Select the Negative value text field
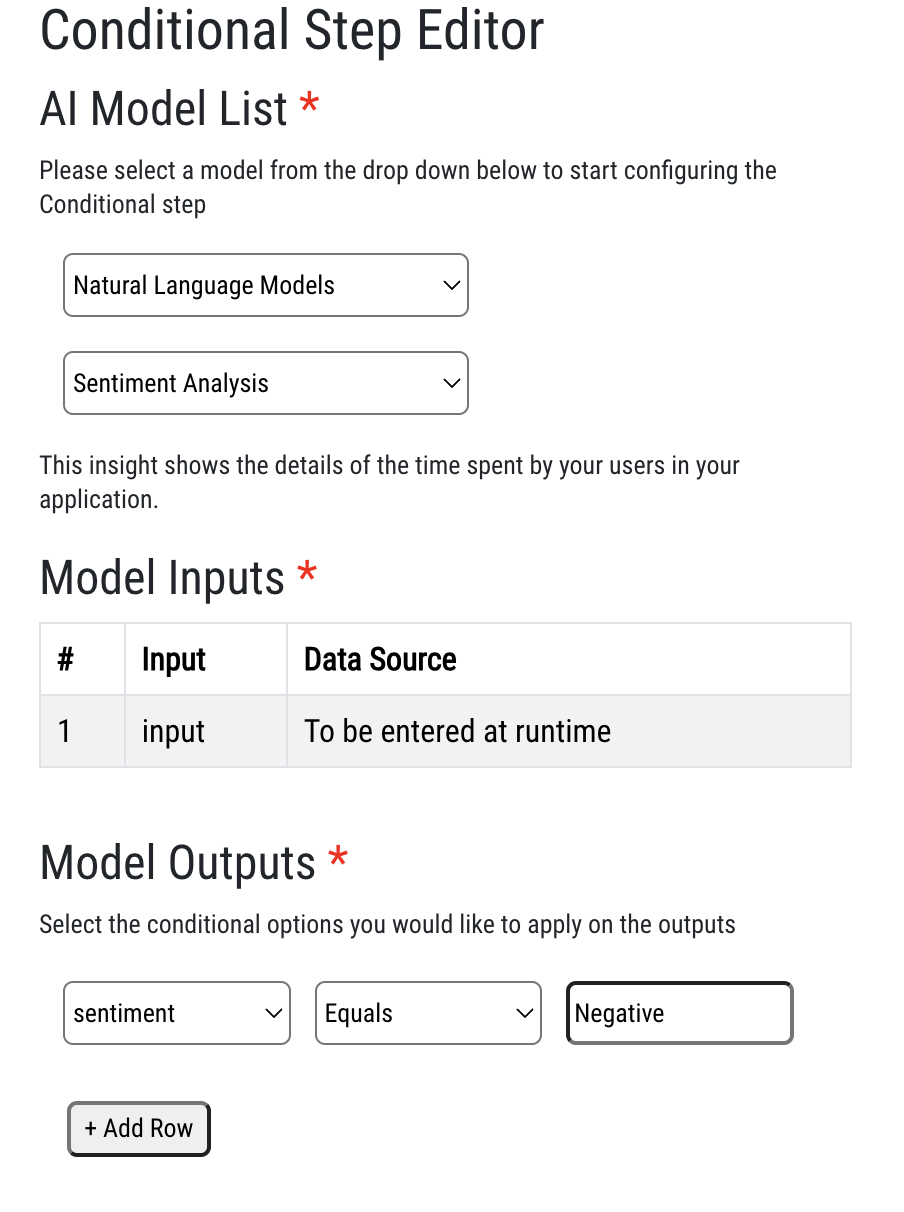Image resolution: width=904 pixels, height=1212 pixels. (679, 1013)
